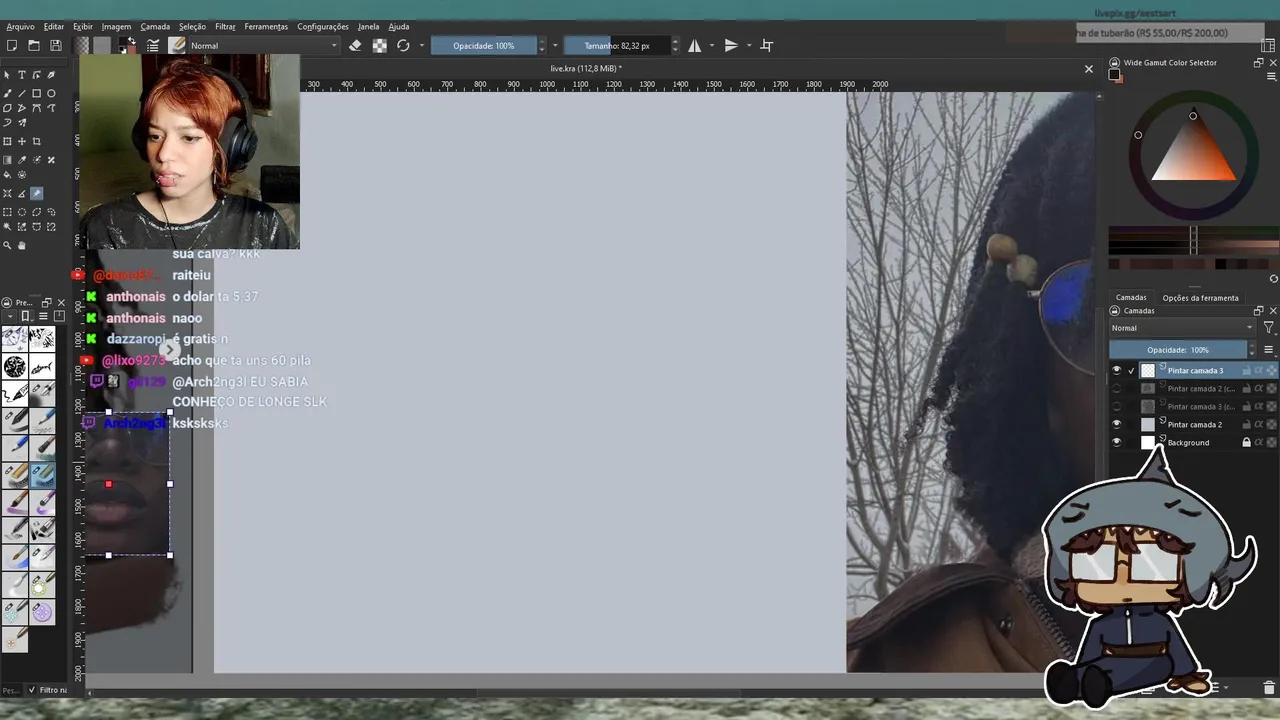This screenshot has height=720, width=1280.
Task: Open the fill patterns button
Action: (x=102, y=45)
